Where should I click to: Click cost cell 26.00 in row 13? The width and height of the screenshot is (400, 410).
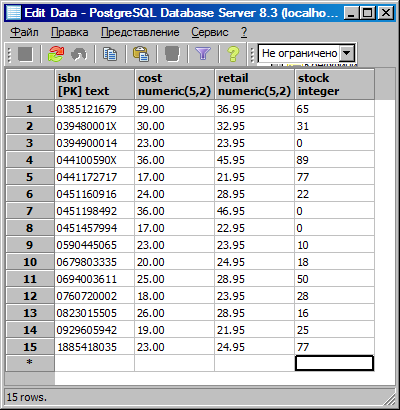point(174,313)
